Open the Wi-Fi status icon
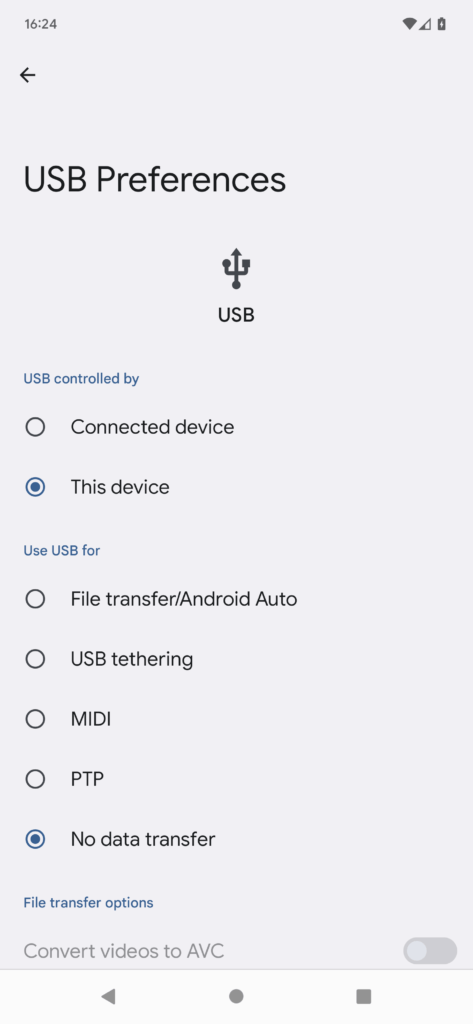The width and height of the screenshot is (473, 1024). tap(409, 24)
